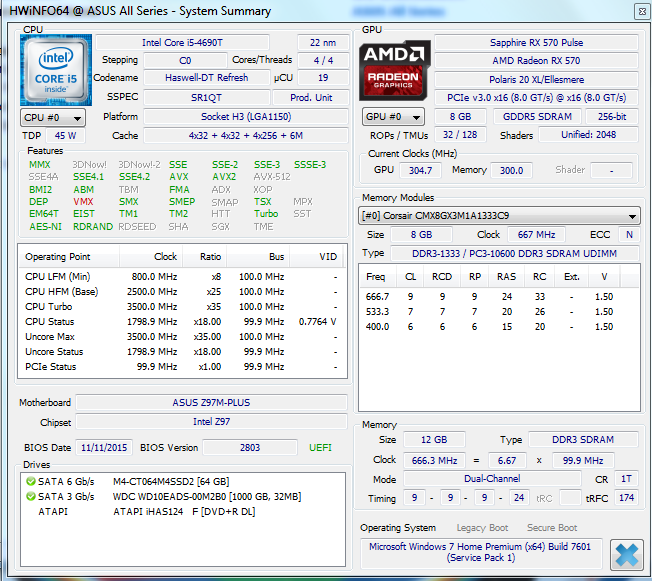Click the GPU memory clock value 300.0
The width and height of the screenshot is (652, 581).
click(511, 171)
